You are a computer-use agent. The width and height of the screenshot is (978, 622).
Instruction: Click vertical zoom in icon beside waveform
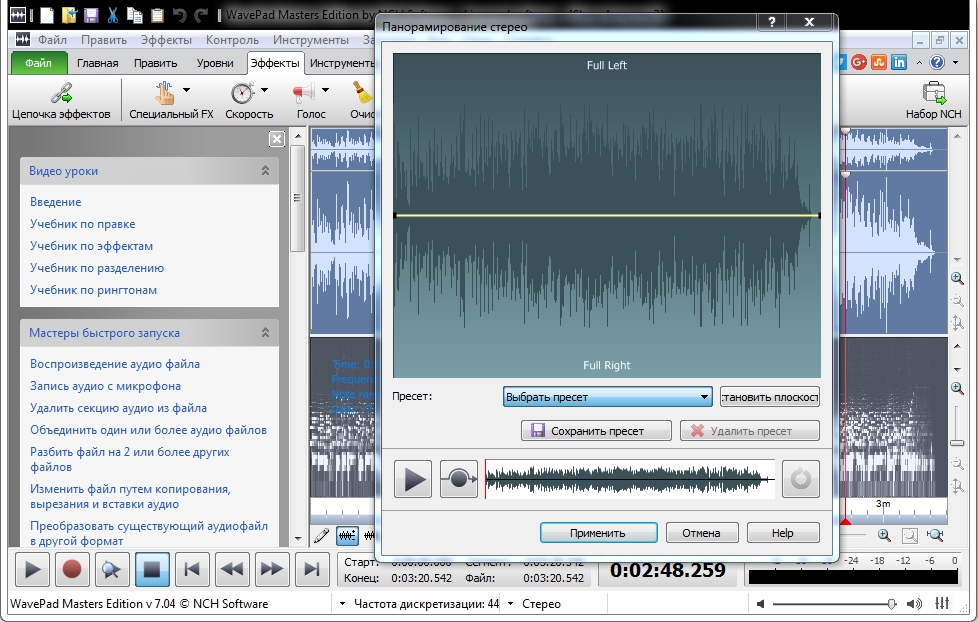957,278
